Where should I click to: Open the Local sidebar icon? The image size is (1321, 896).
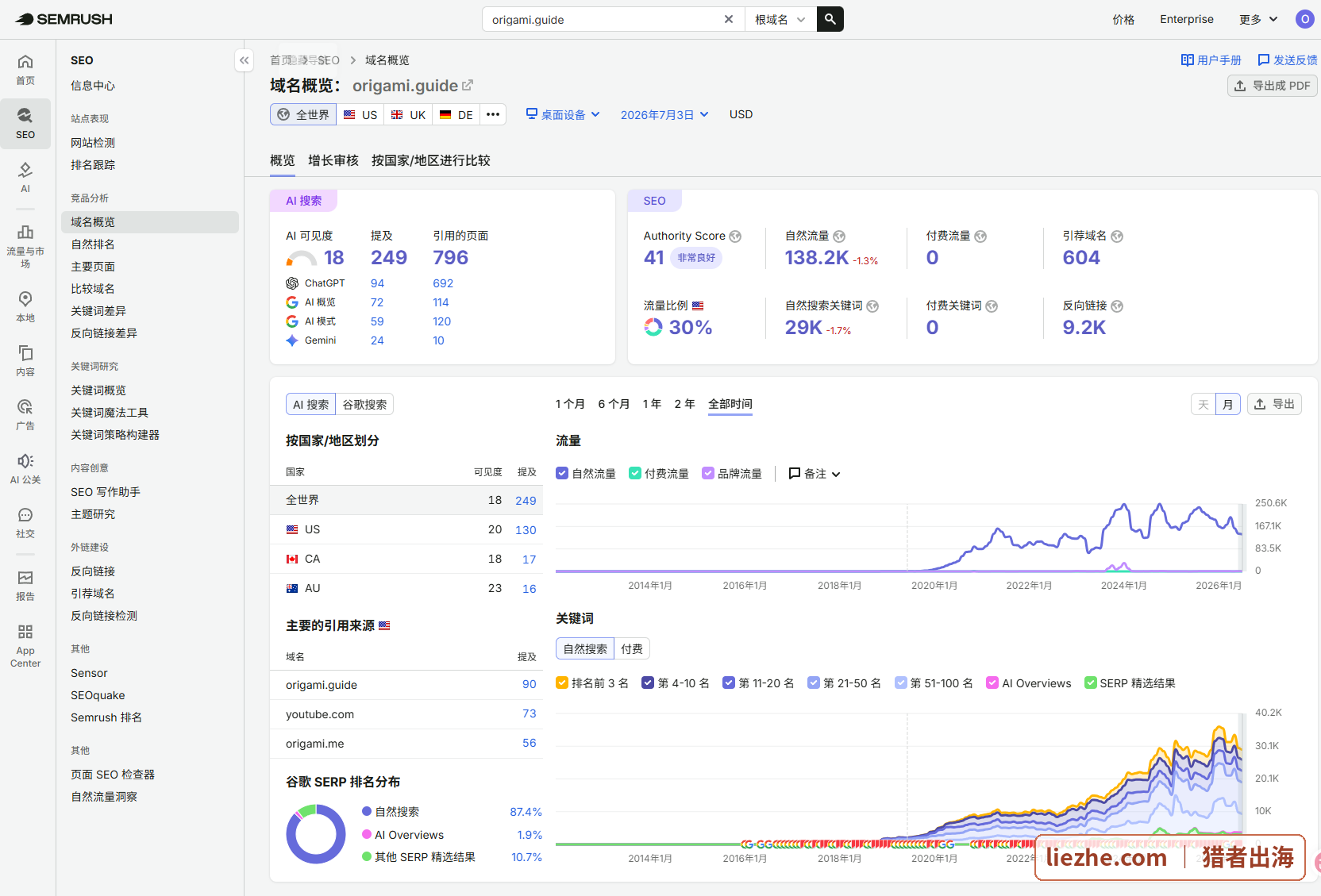(x=25, y=307)
